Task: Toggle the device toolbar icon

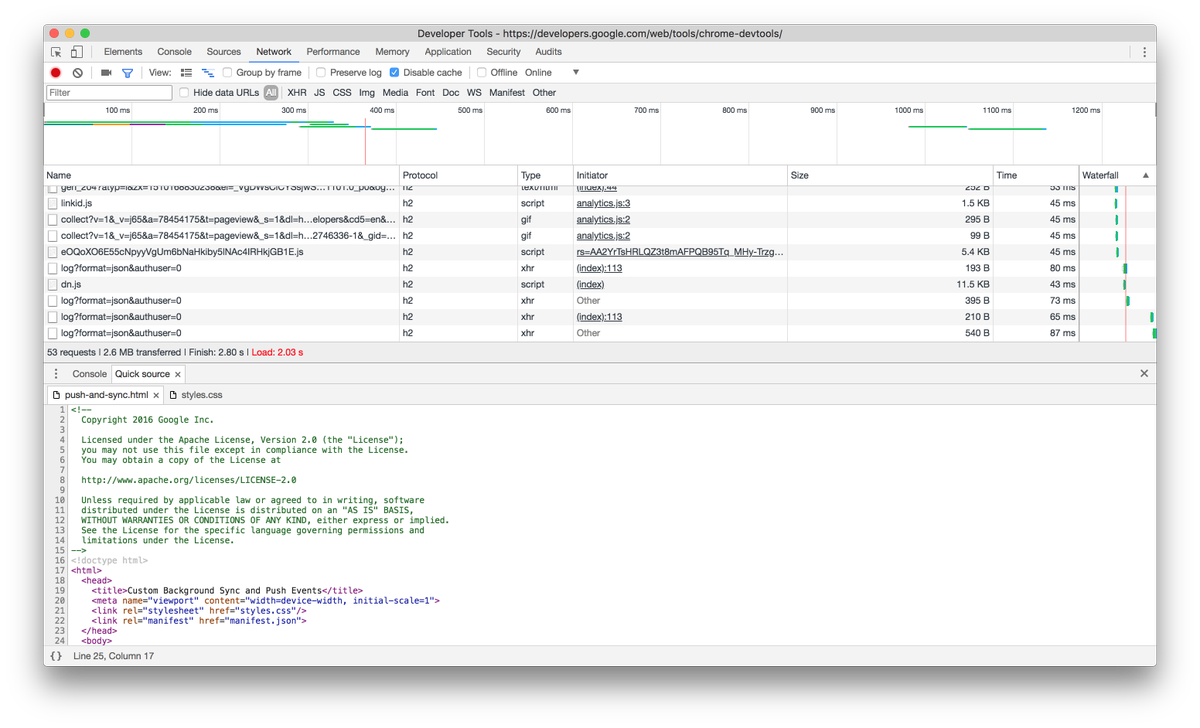Action: [x=76, y=52]
